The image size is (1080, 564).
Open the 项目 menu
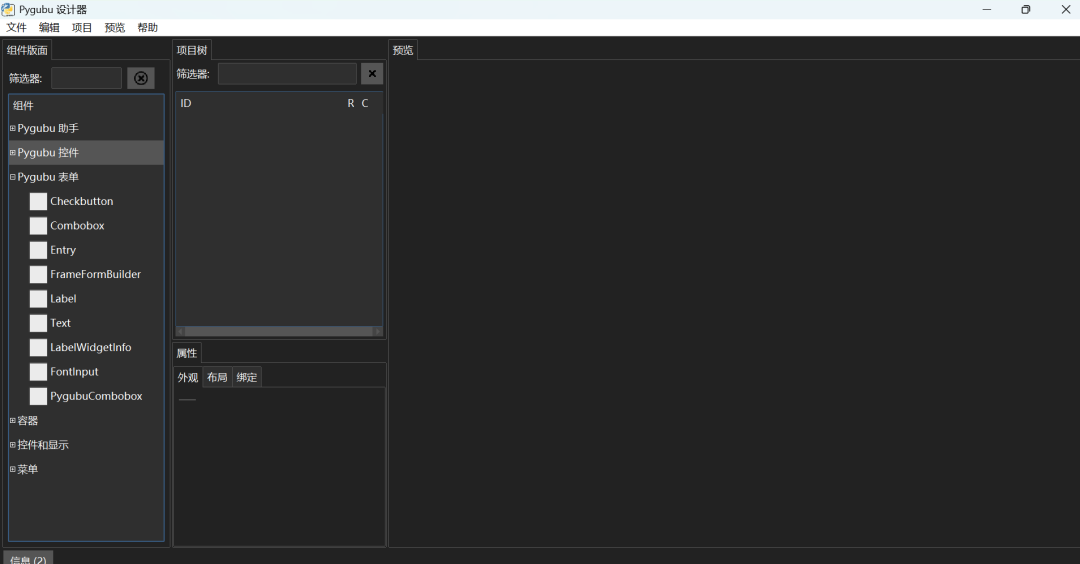[82, 28]
